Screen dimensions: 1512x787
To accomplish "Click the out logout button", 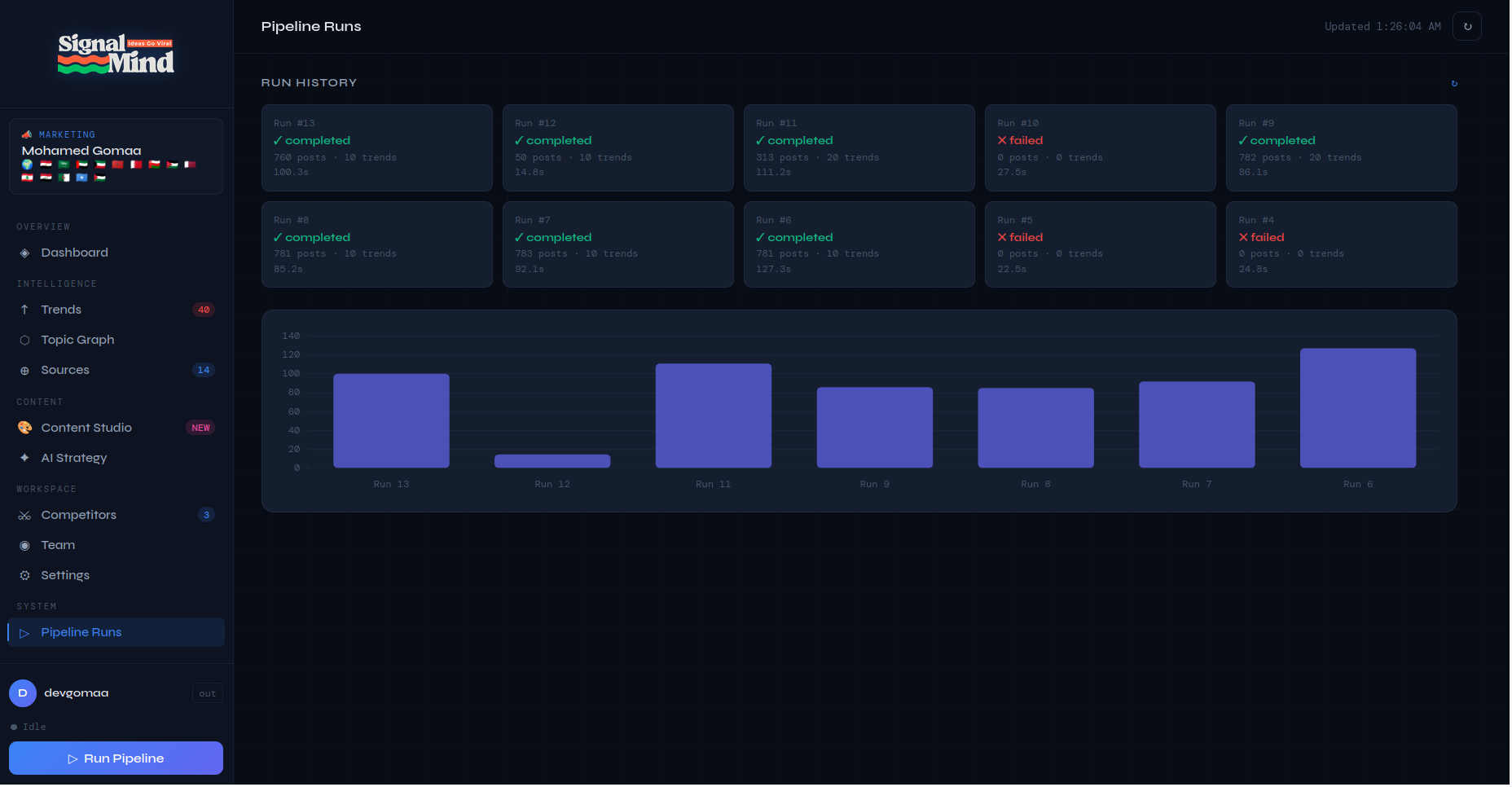I will pyautogui.click(x=208, y=694).
